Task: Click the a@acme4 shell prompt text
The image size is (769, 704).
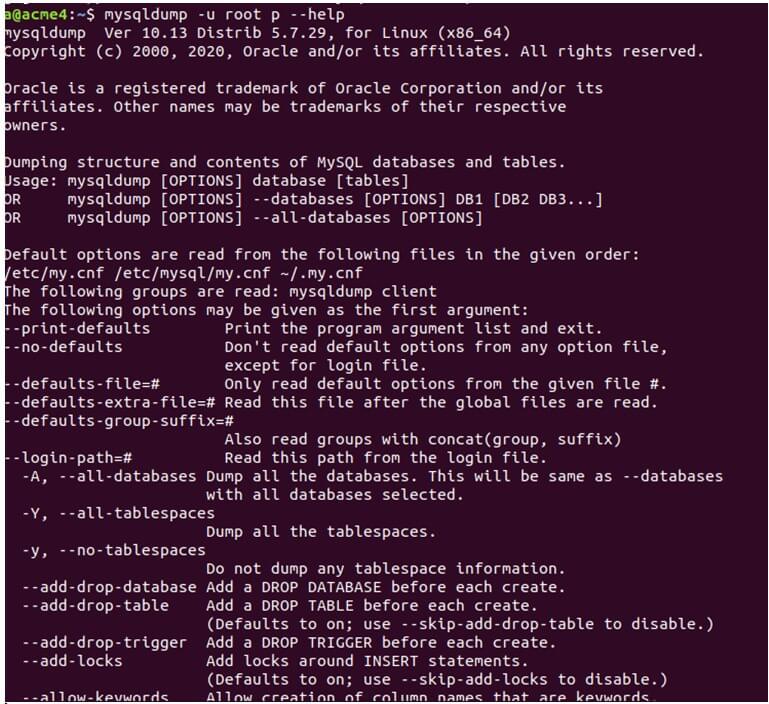Action: (40, 14)
